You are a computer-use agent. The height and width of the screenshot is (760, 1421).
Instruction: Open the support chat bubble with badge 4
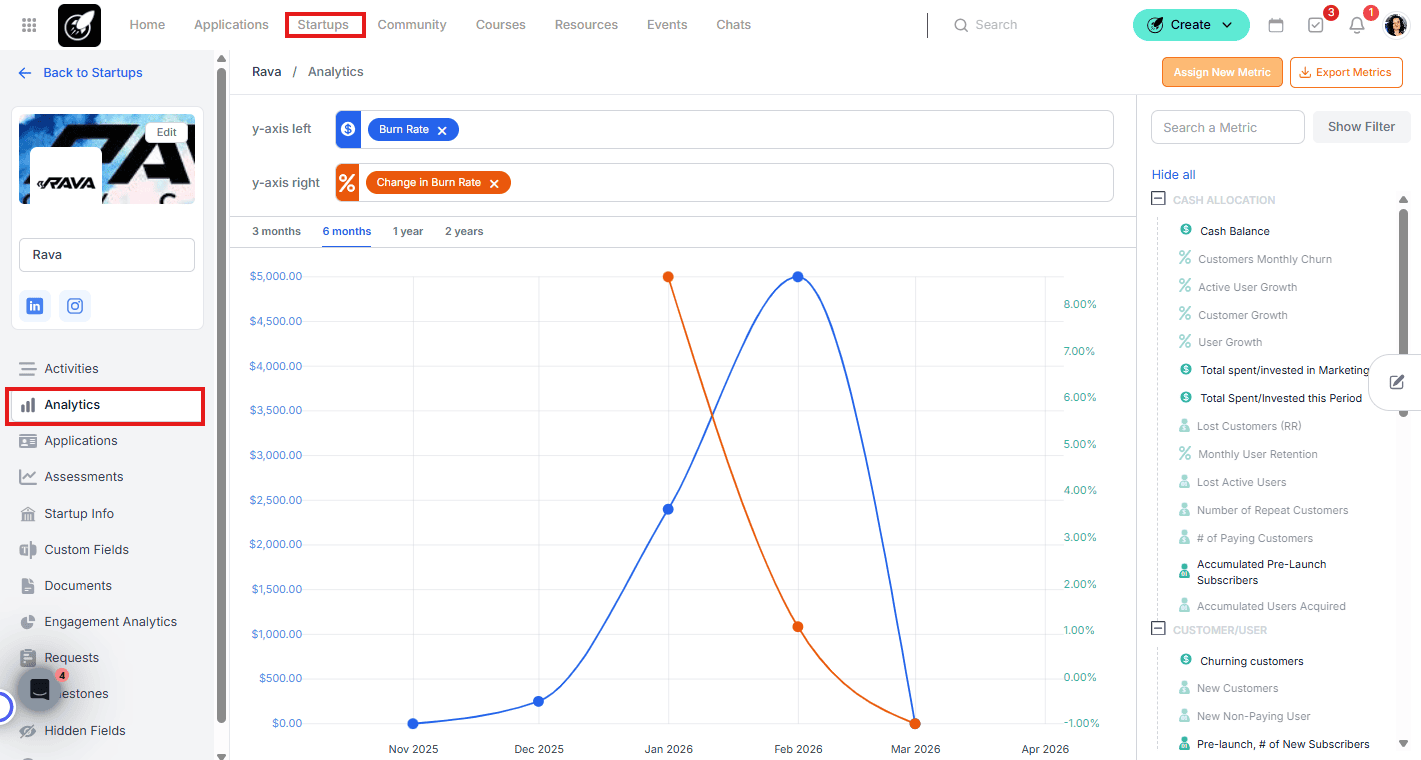38,689
